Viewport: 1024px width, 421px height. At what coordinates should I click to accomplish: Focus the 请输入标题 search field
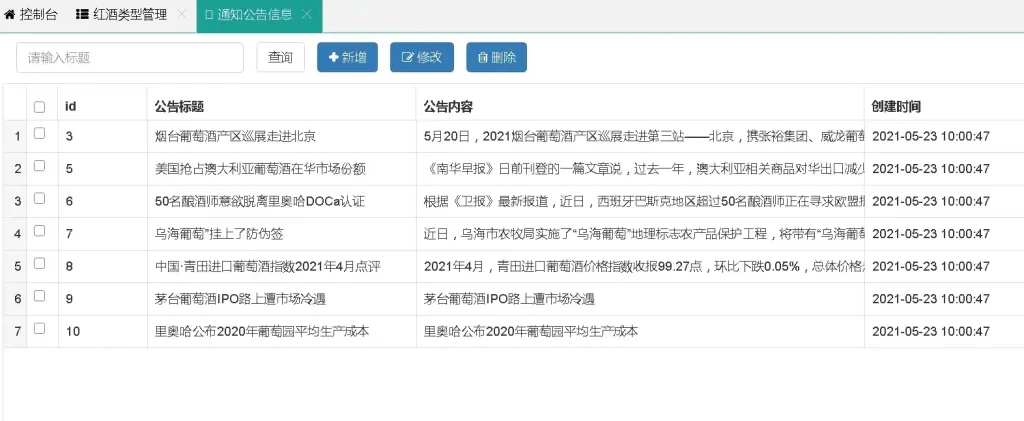click(x=130, y=57)
